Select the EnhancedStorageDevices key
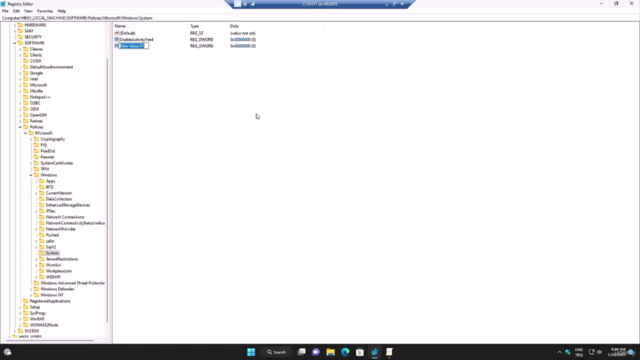Screen dimensions: 640x360 pos(68,205)
